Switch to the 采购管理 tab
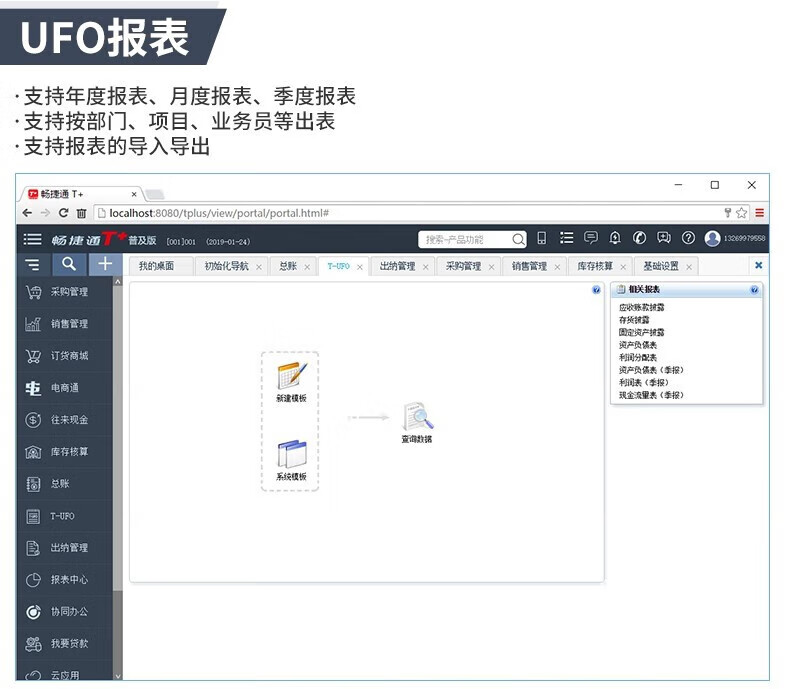Viewport: 790px width, 689px height. [463, 266]
